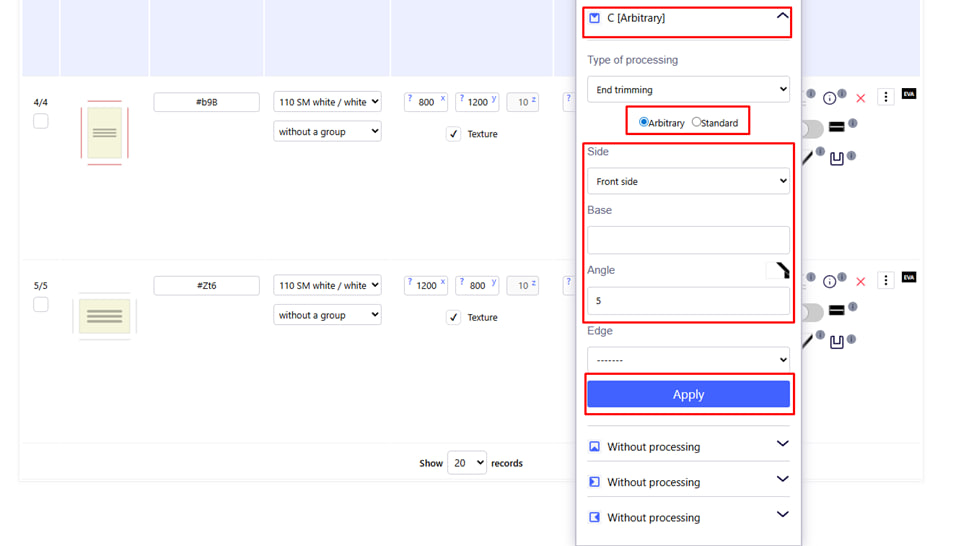Click the EVA icon in row 5/5
The width and height of the screenshot is (974, 546).
[908, 277]
